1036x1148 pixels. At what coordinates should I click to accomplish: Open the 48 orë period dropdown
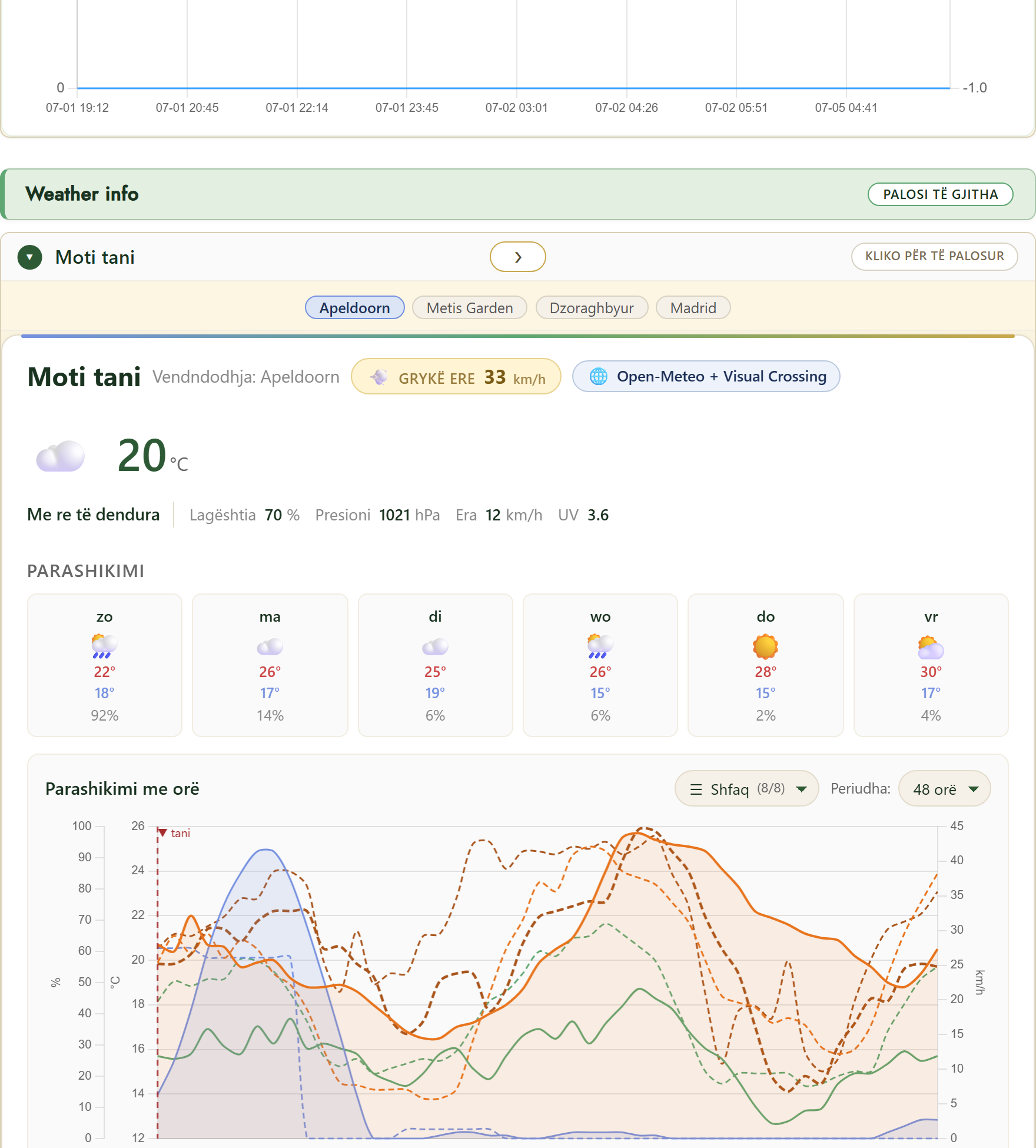pos(944,789)
